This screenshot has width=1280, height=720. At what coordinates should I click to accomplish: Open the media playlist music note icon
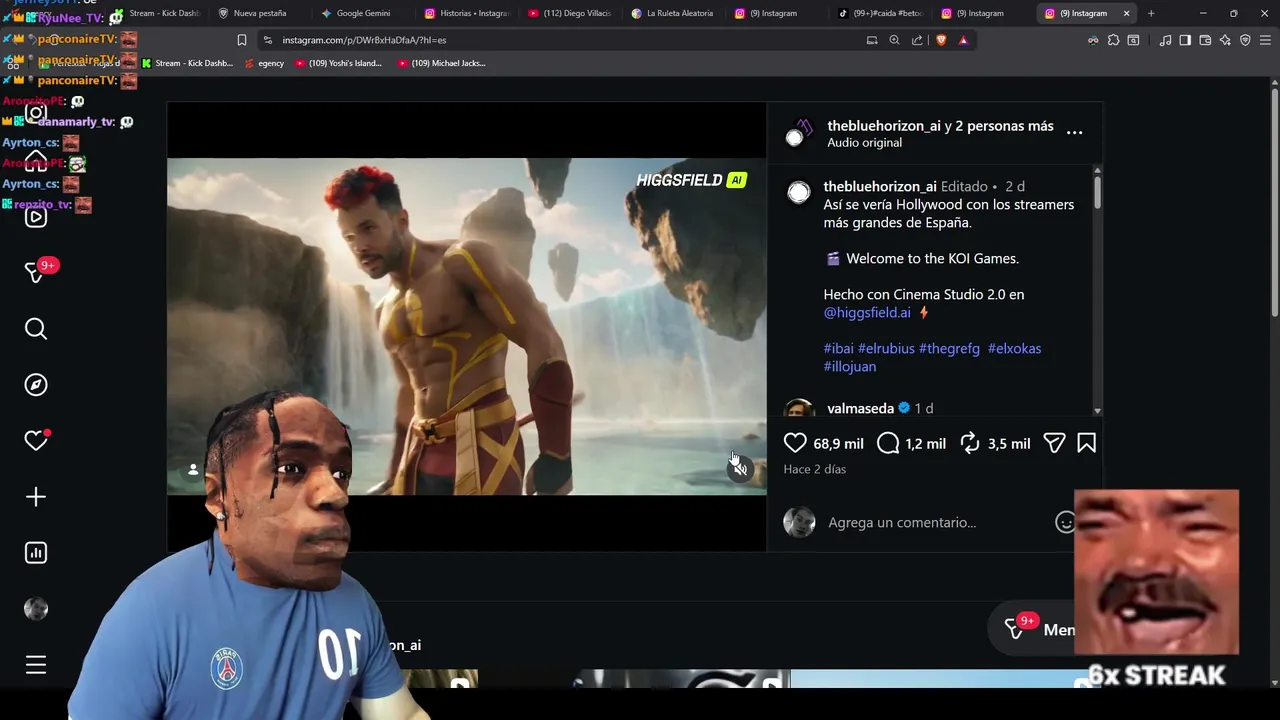[x=1165, y=40]
